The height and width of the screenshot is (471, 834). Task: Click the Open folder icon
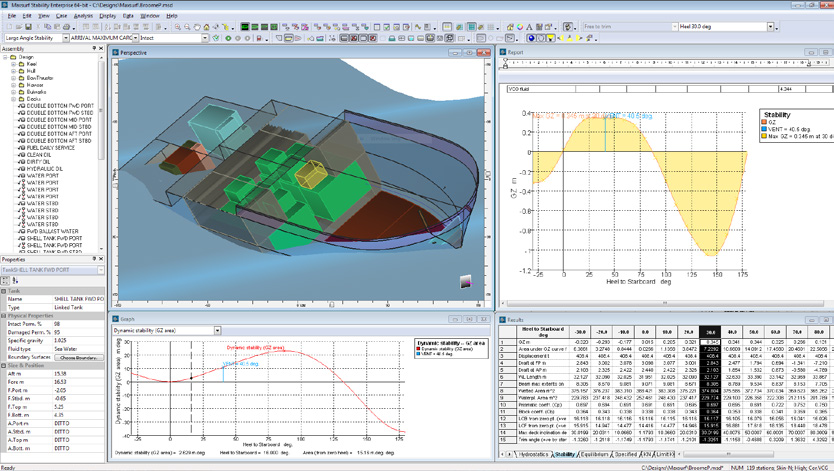click(19, 27)
